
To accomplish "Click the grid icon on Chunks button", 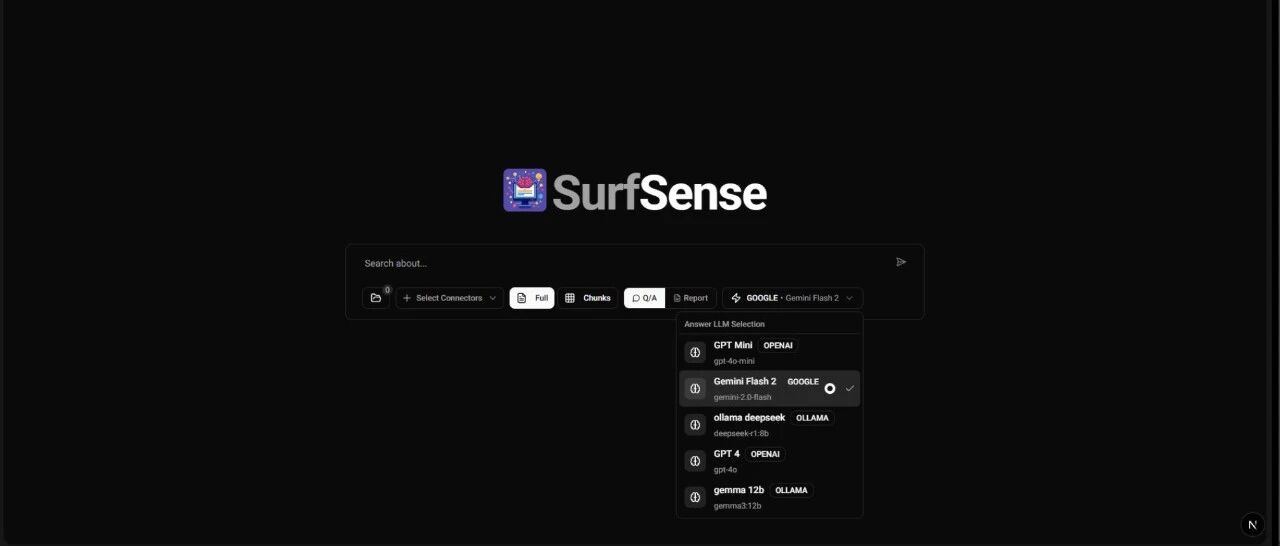I will click(x=570, y=298).
